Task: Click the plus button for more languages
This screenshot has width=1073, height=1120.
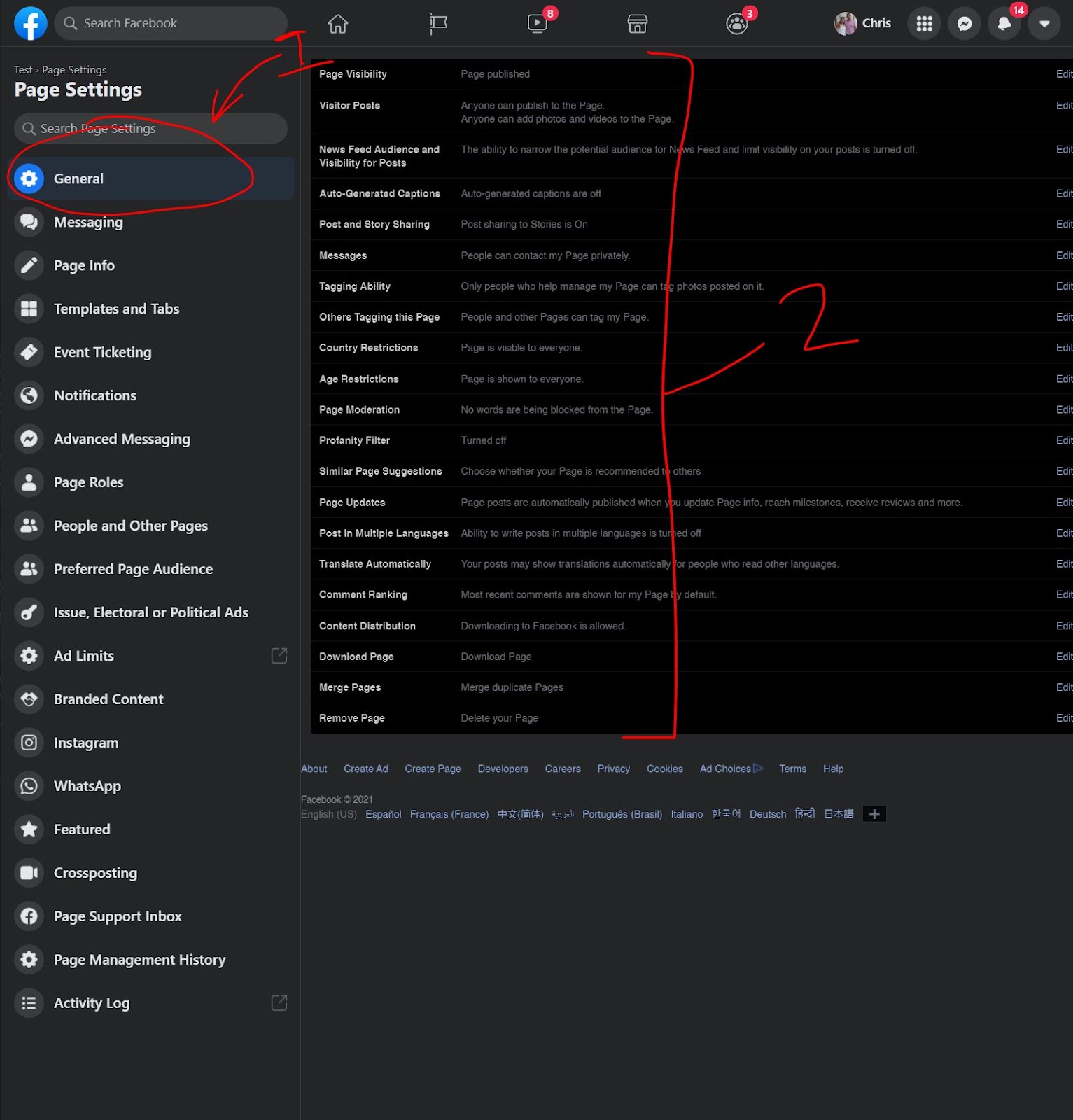Action: [874, 814]
